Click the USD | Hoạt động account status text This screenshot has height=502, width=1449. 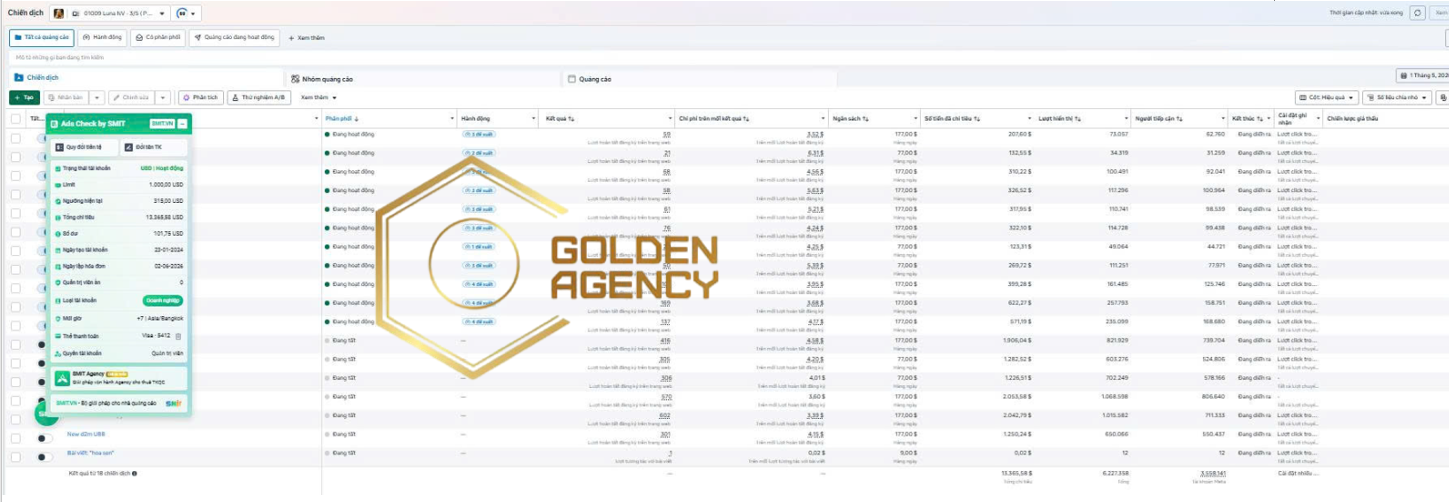point(162,168)
